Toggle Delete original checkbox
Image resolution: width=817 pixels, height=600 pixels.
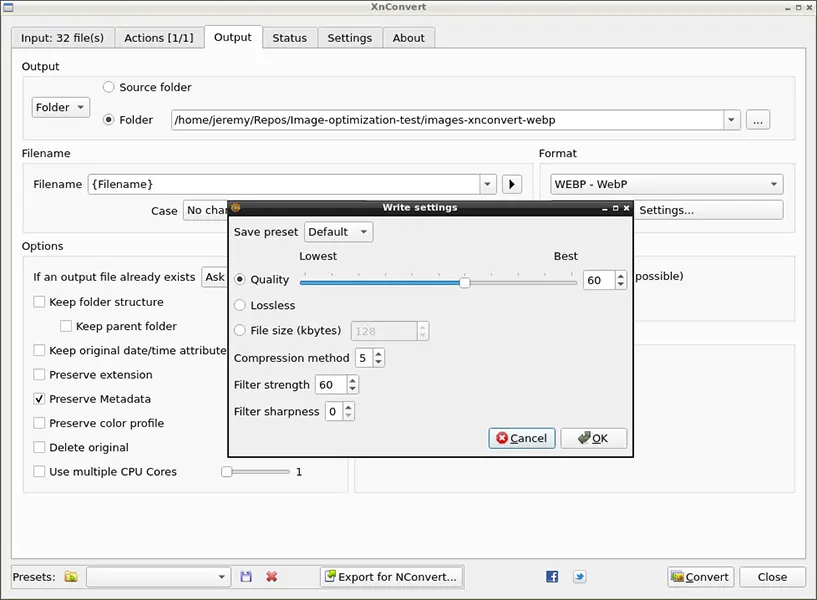pos(39,447)
